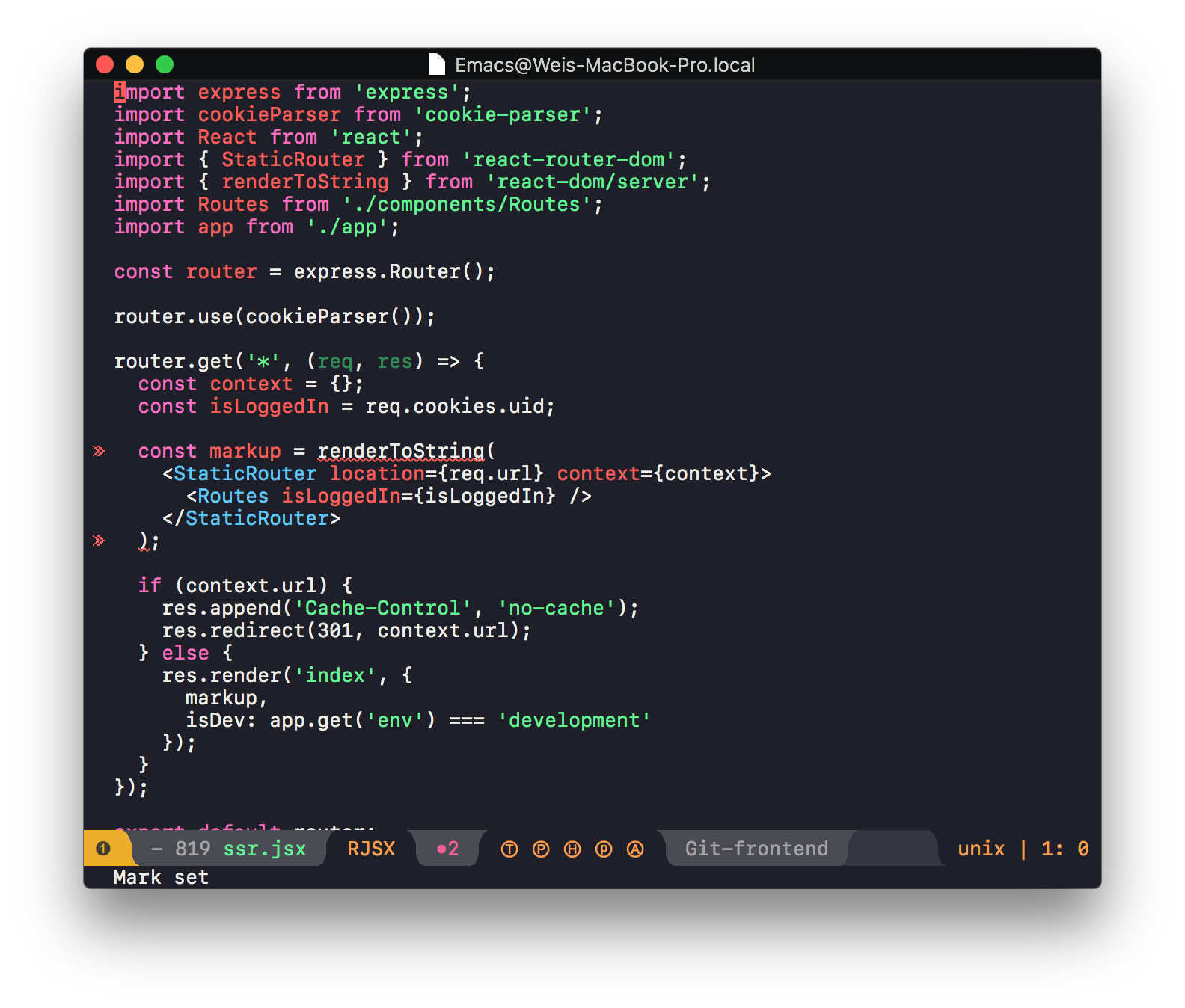Click the Git-frontend branch indicator

(756, 849)
